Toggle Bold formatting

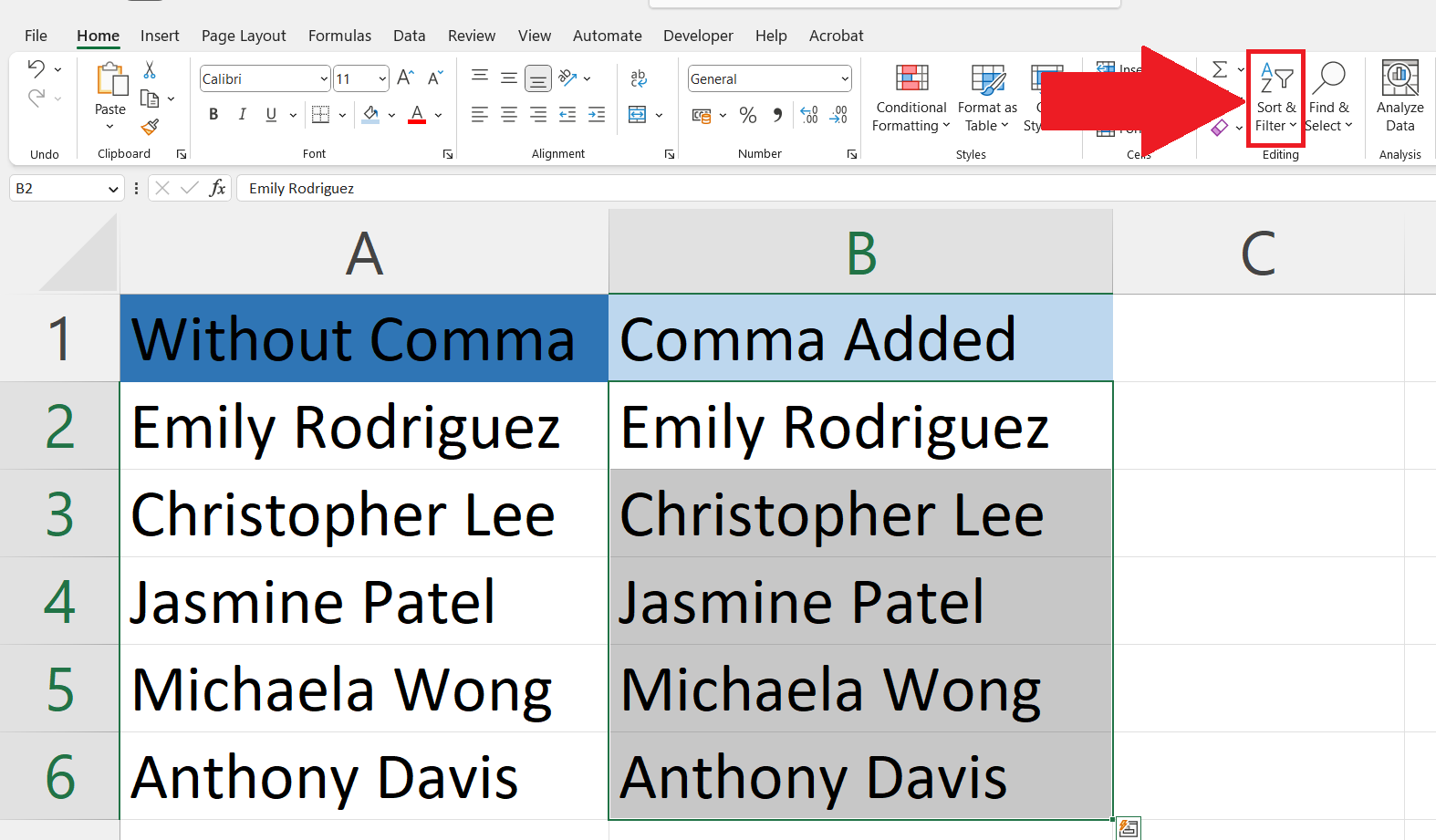[x=213, y=115]
